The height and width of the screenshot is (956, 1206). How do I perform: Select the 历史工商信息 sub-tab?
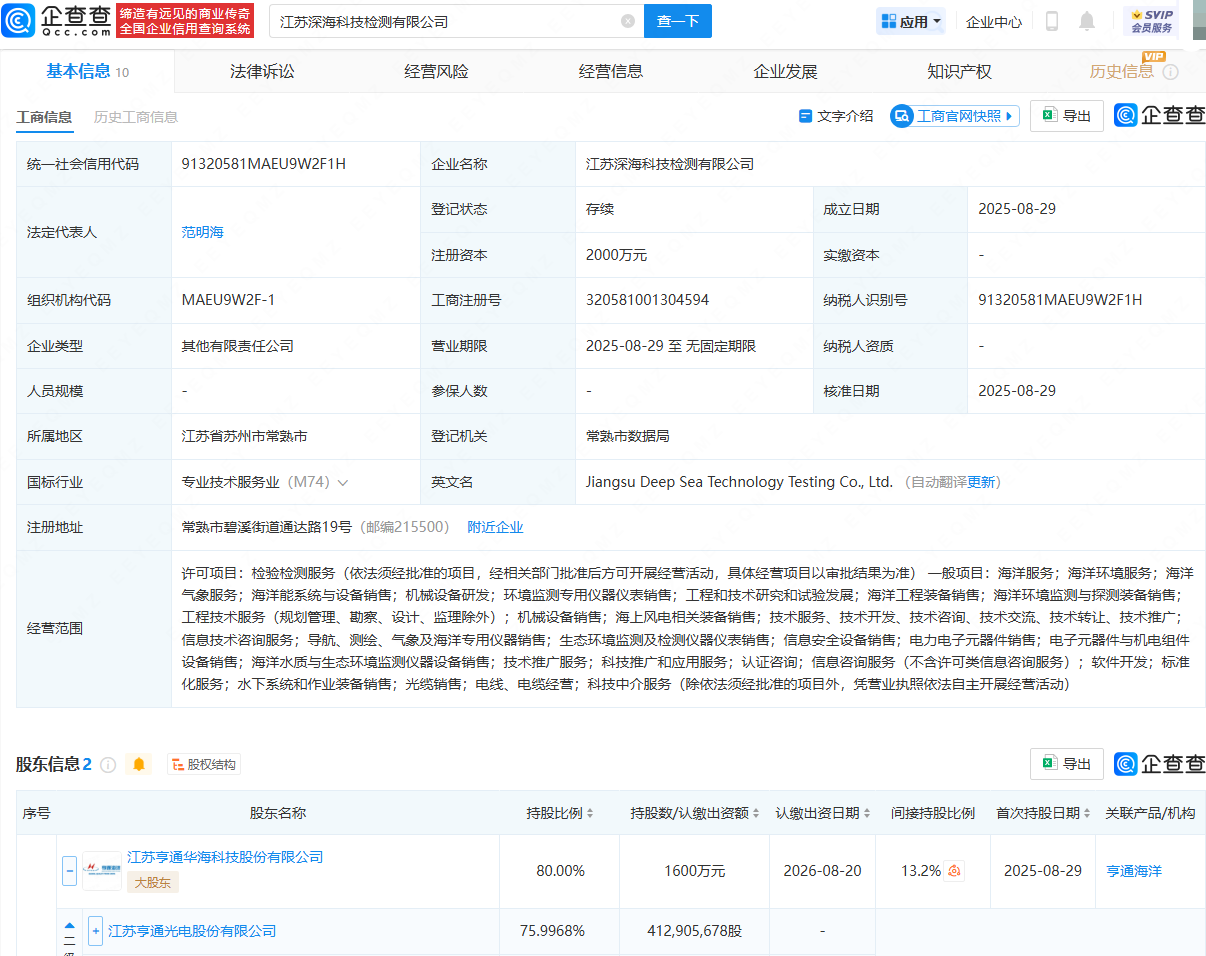[x=136, y=117]
